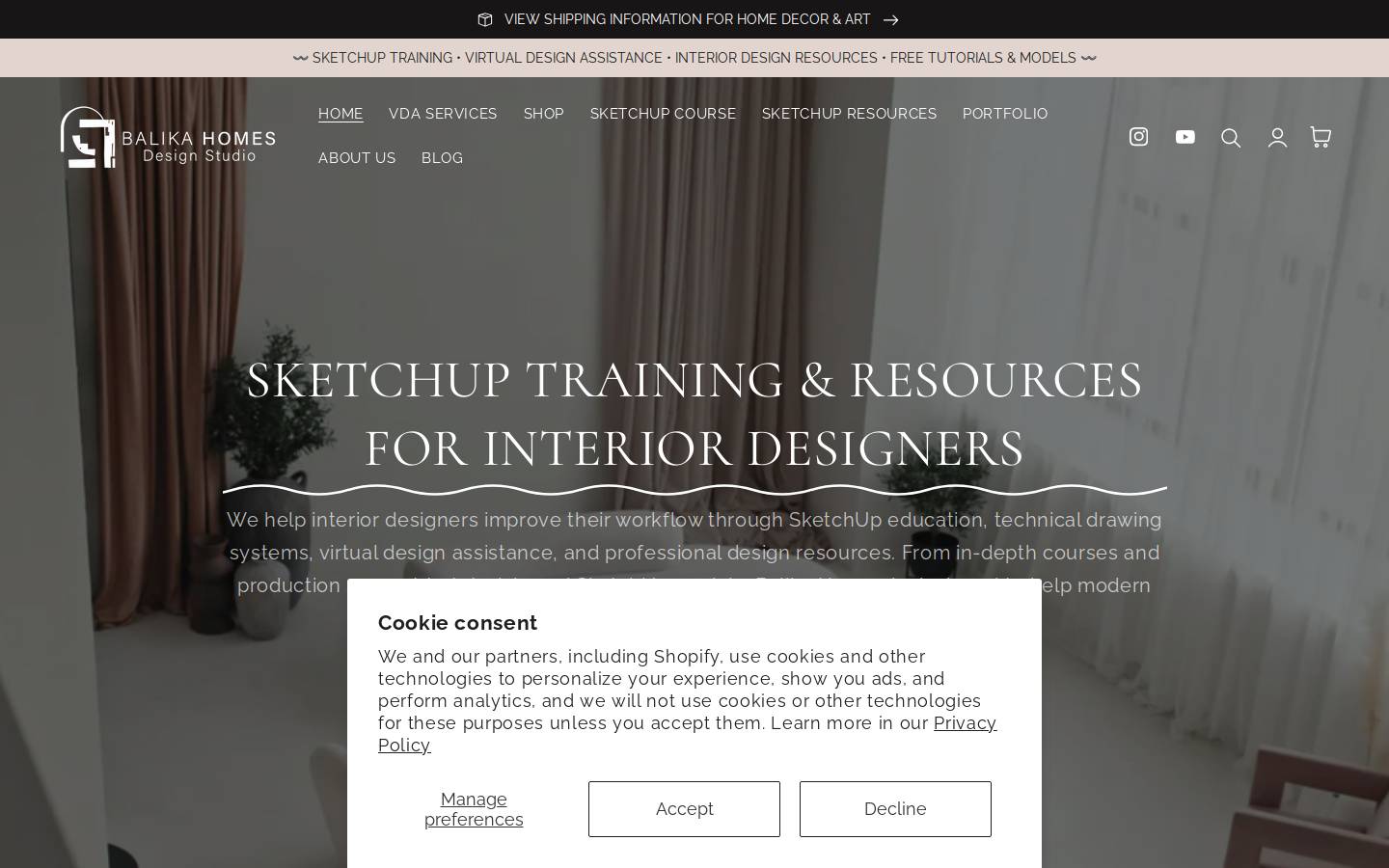Click the 'We help interior designers' paragraph
This screenshot has width=1389, height=868.
coord(694,553)
